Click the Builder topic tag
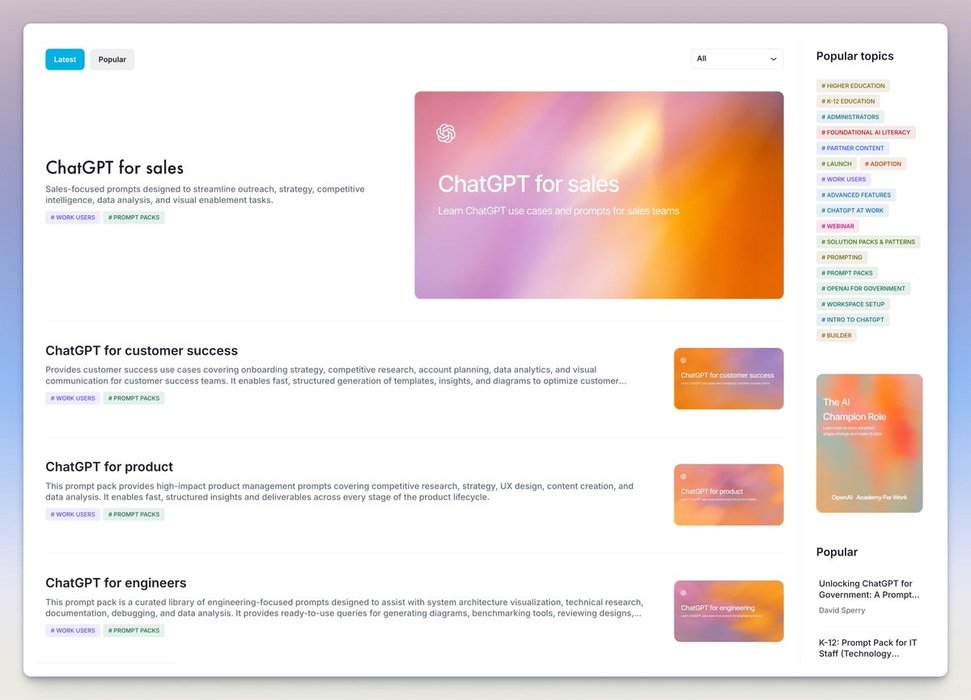Image resolution: width=971 pixels, height=700 pixels. tap(836, 335)
